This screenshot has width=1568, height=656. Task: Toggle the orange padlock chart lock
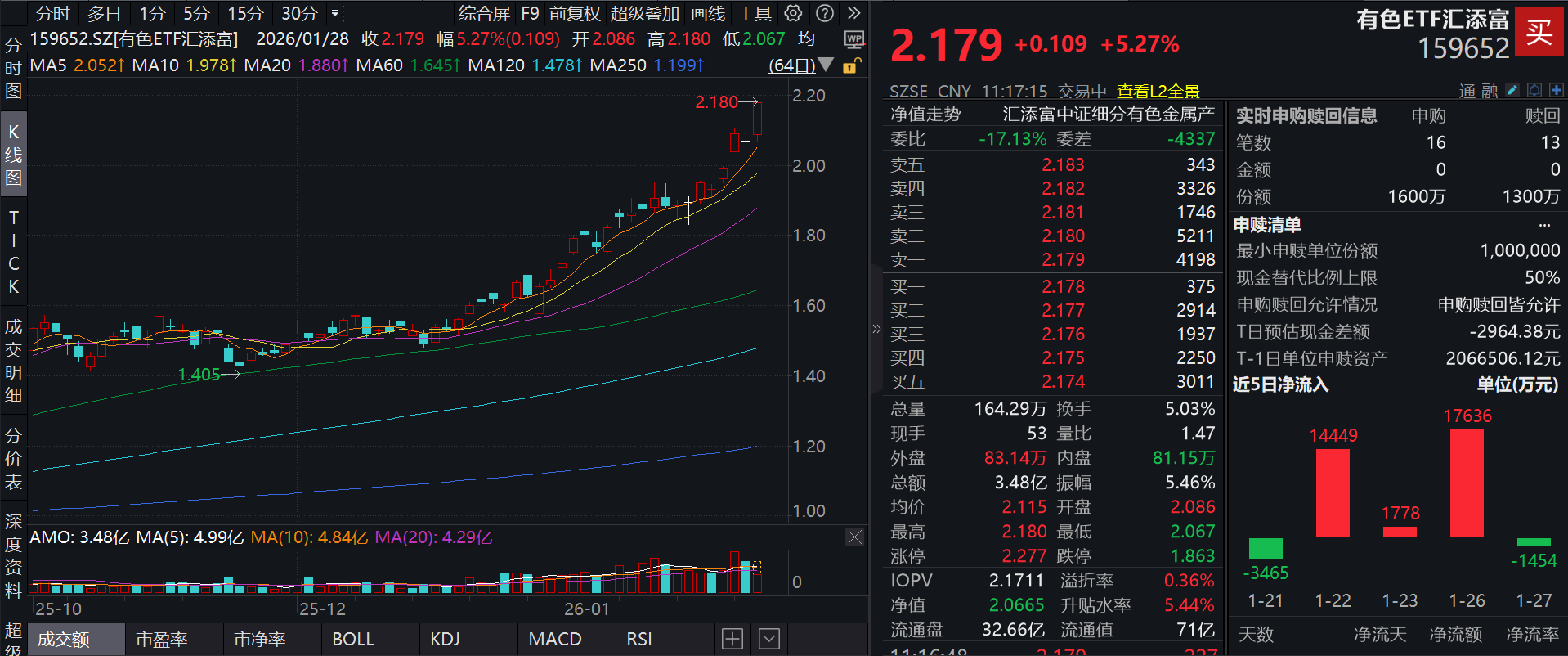[x=850, y=65]
